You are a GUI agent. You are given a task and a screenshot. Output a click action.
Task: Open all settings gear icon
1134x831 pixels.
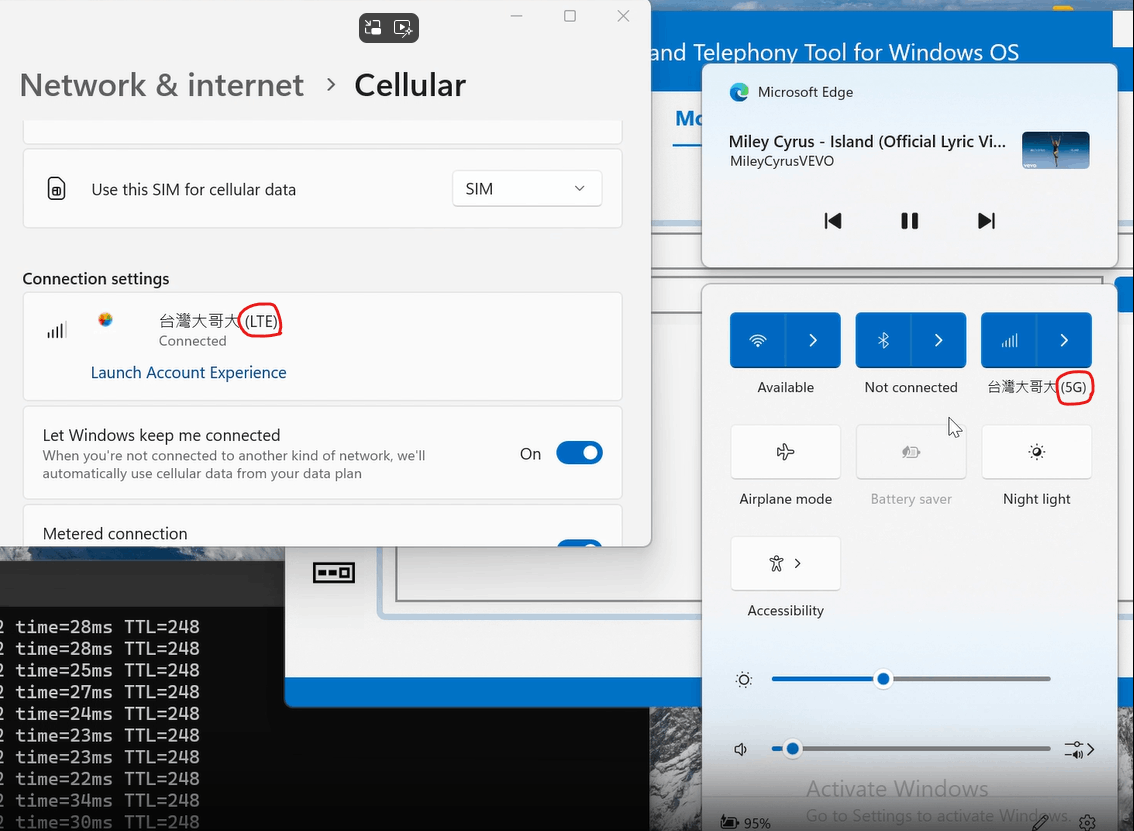pos(1087,822)
